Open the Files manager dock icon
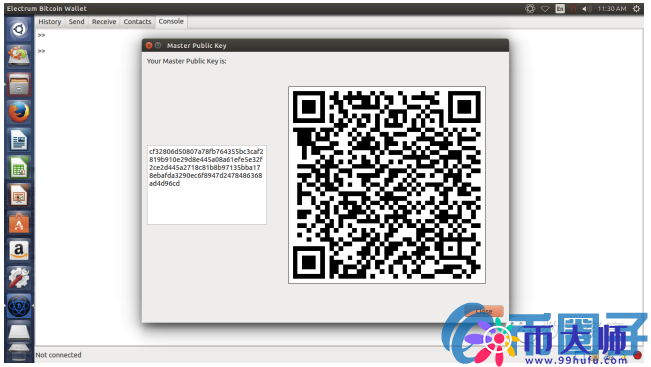This screenshot has width=651, height=367. (19, 85)
